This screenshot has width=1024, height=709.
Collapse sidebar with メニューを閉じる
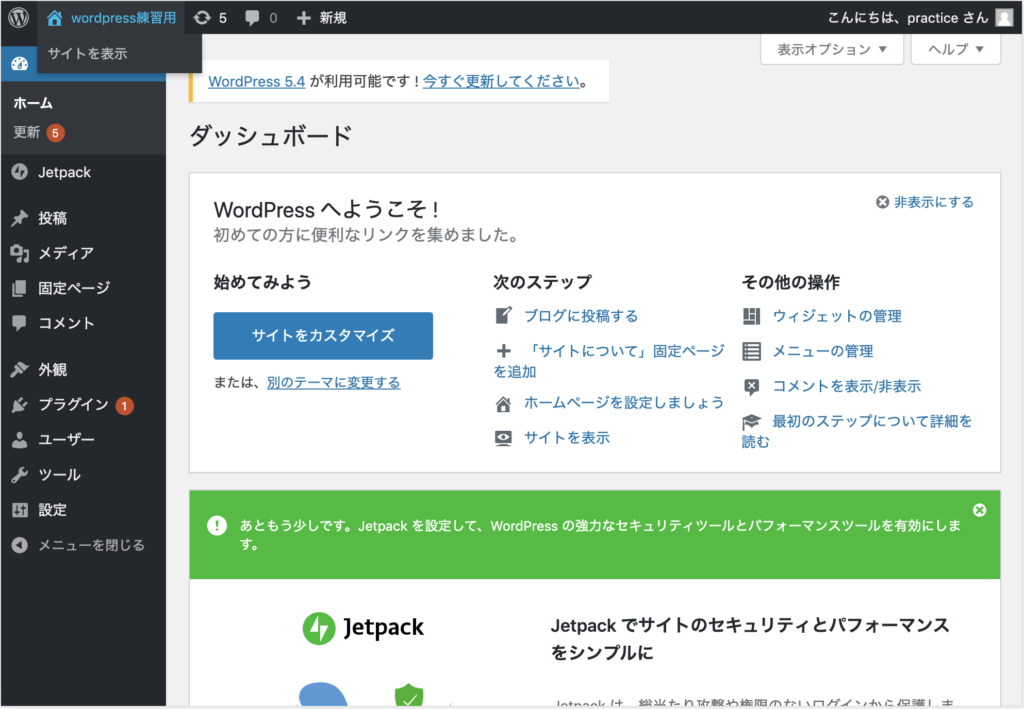[90, 545]
